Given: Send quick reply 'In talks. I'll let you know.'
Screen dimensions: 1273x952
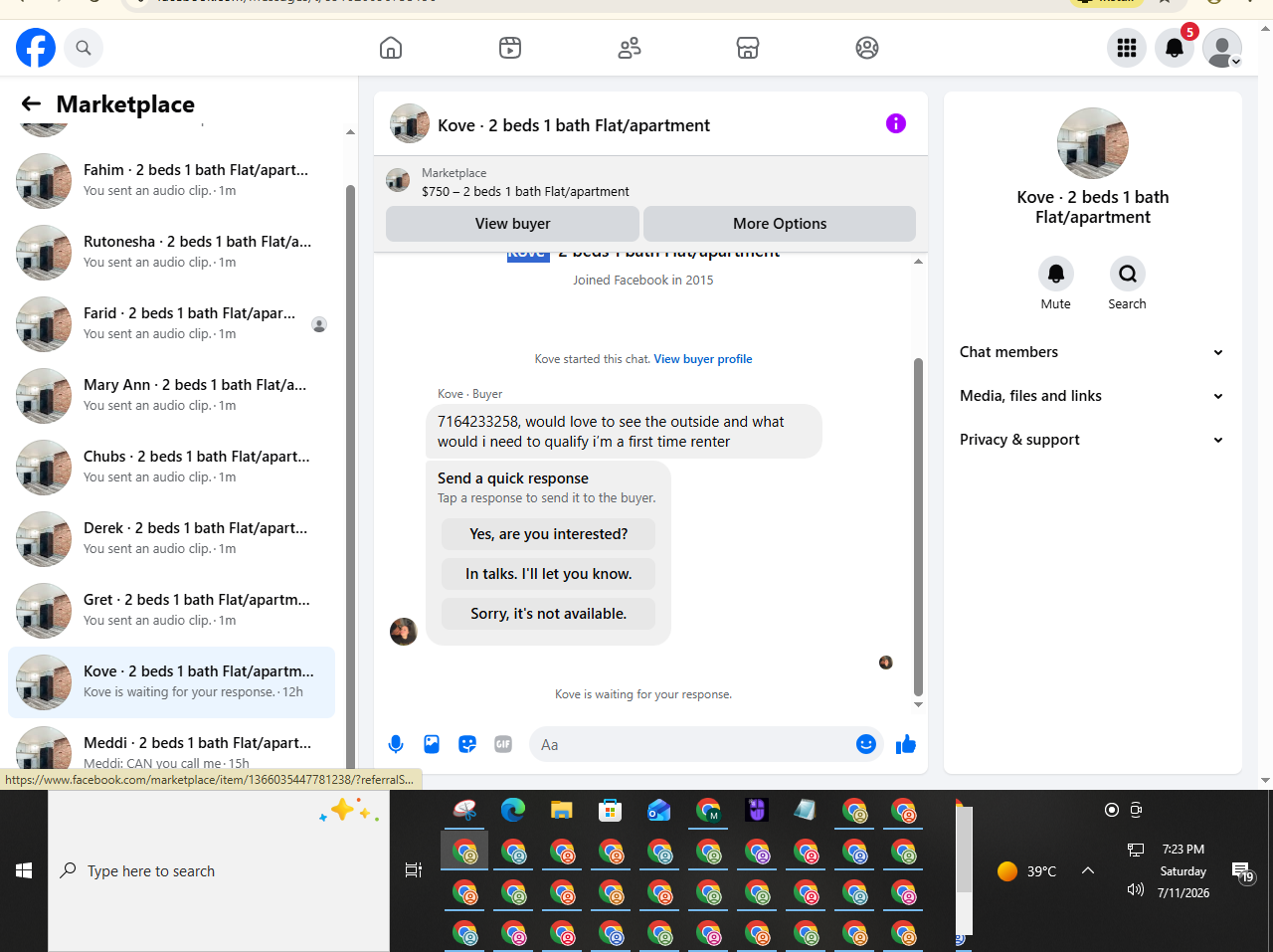Looking at the screenshot, I should [x=549, y=574].
